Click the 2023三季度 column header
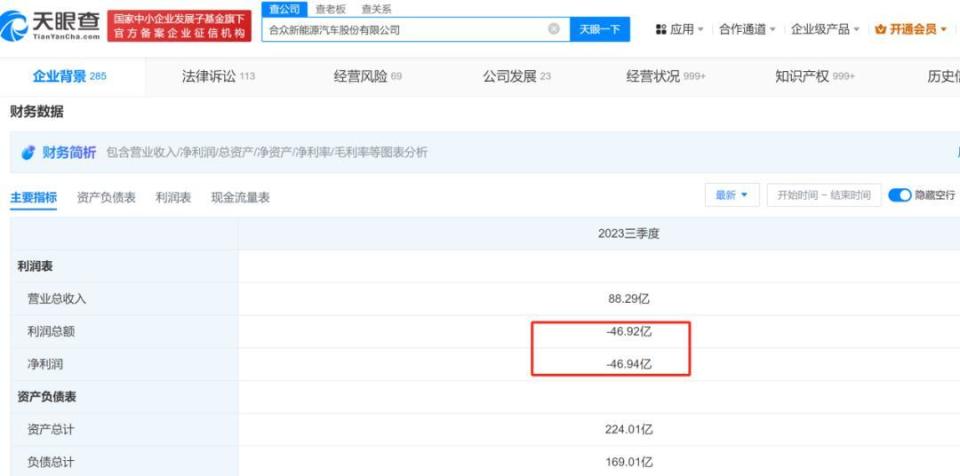Screen dimensions: 960x476 pyautogui.click(x=628, y=233)
